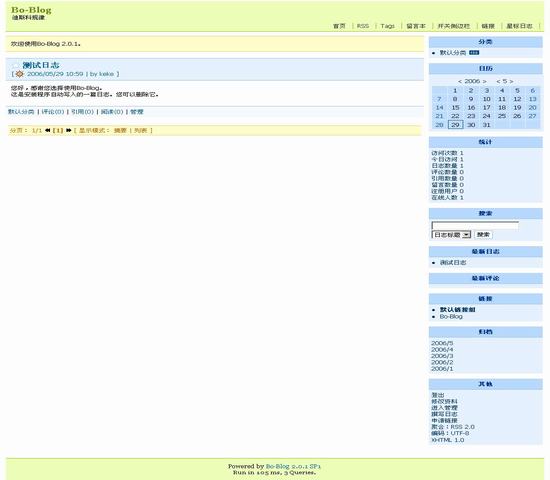Select day 1 in the calendar
The image size is (550, 480).
[455, 91]
